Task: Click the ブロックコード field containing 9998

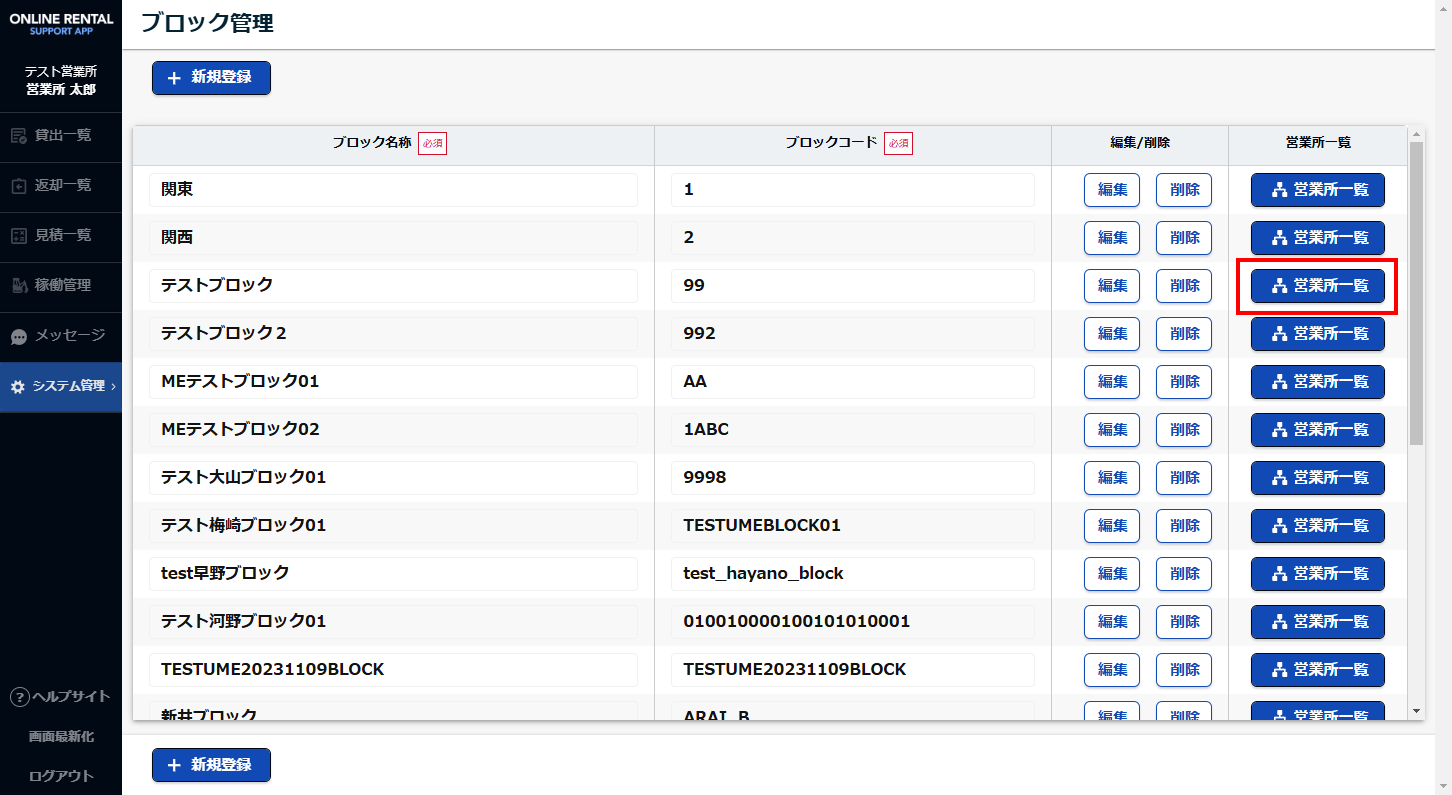Action: [x=852, y=478]
